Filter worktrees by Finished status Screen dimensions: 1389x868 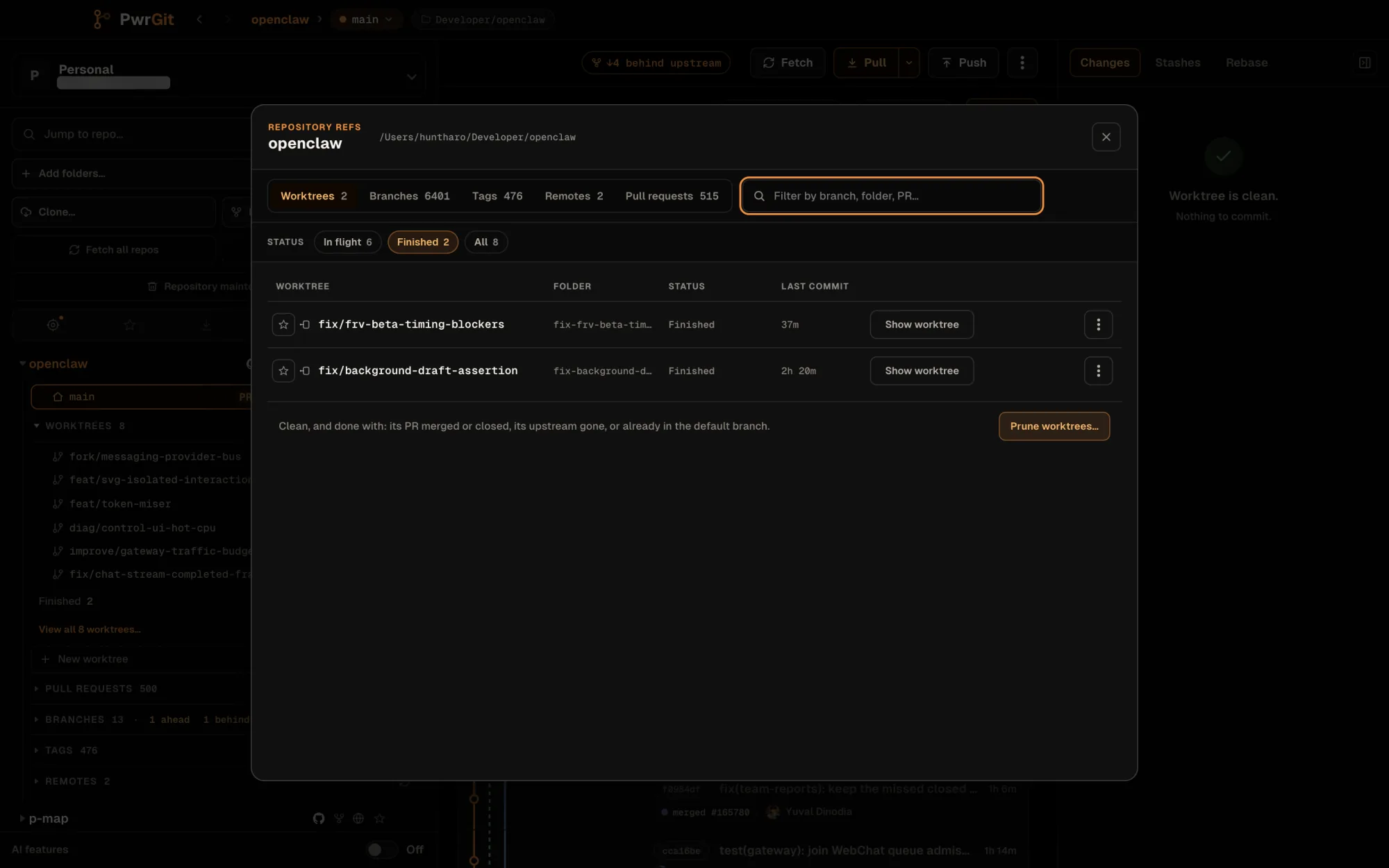tap(422, 242)
